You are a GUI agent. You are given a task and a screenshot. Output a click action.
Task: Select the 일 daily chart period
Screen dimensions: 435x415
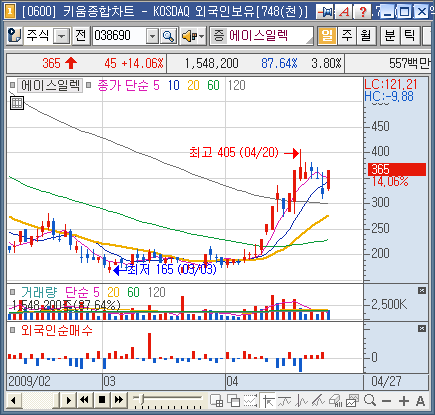327,36
